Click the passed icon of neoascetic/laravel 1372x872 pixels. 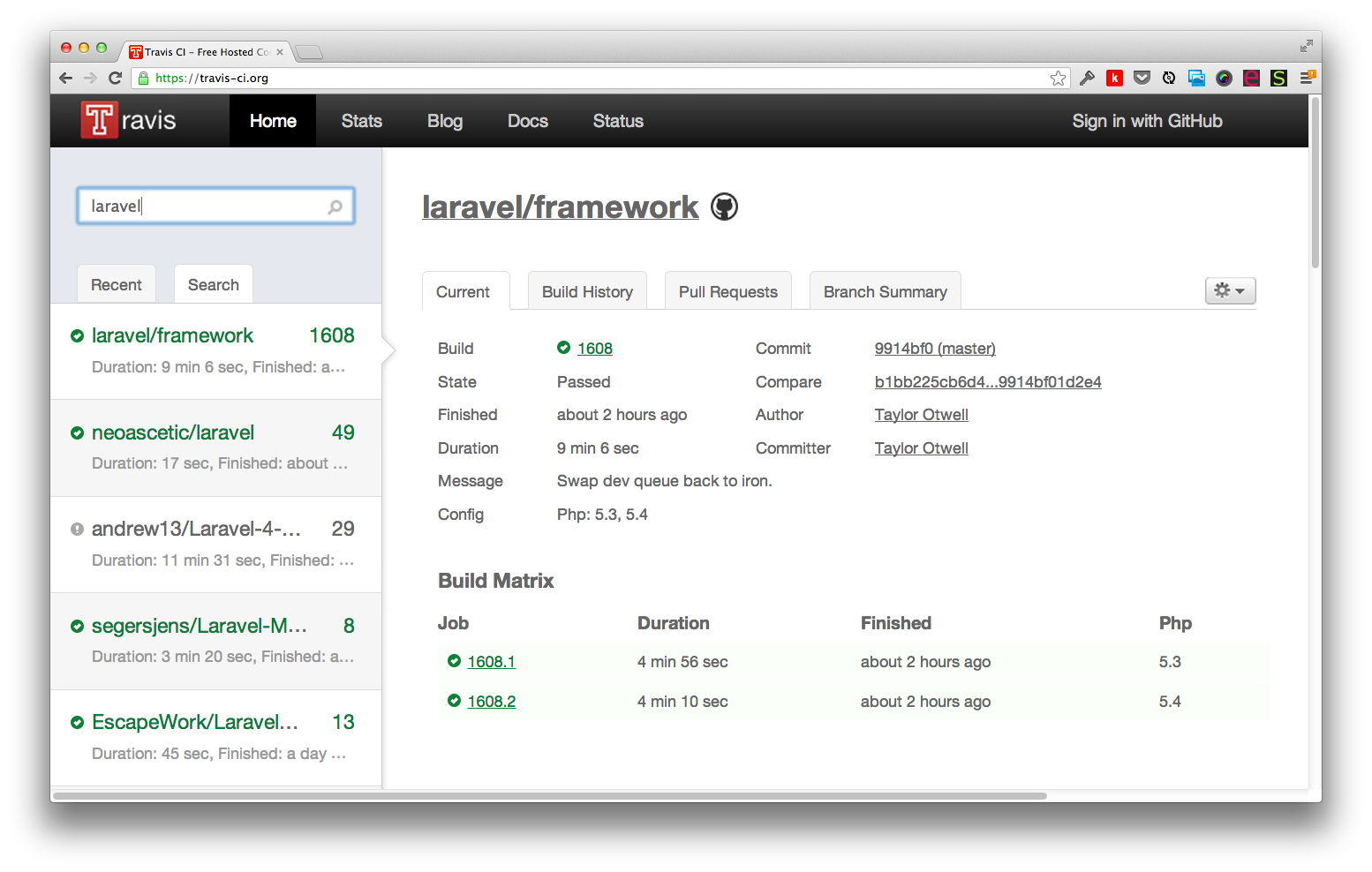pos(77,432)
